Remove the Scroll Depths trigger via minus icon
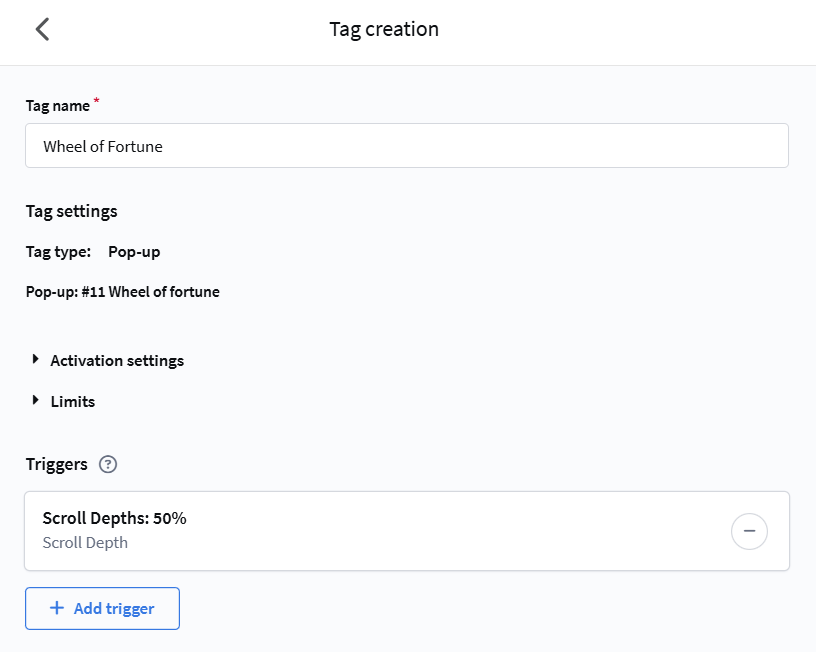 point(749,531)
